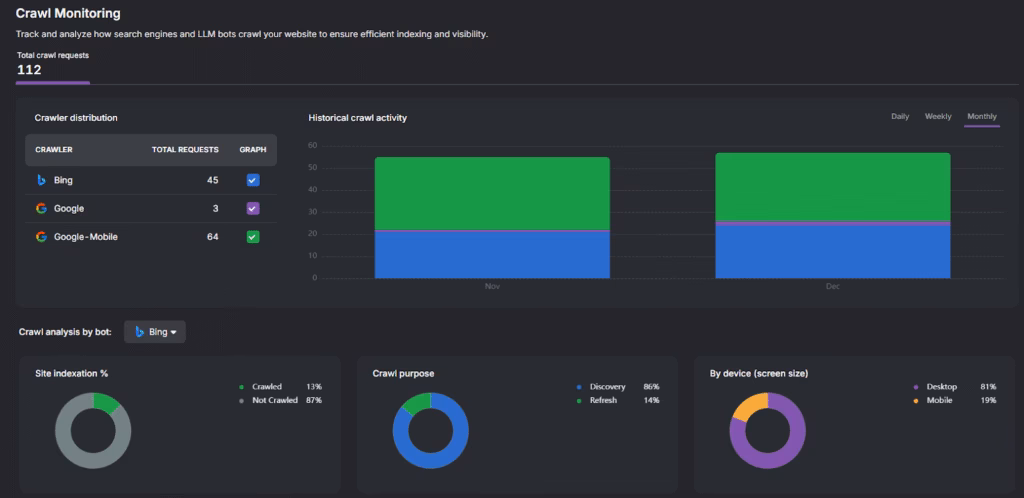1024x498 pixels.
Task: Disable the Google-Mobile graph checkbox
Action: click(253, 237)
